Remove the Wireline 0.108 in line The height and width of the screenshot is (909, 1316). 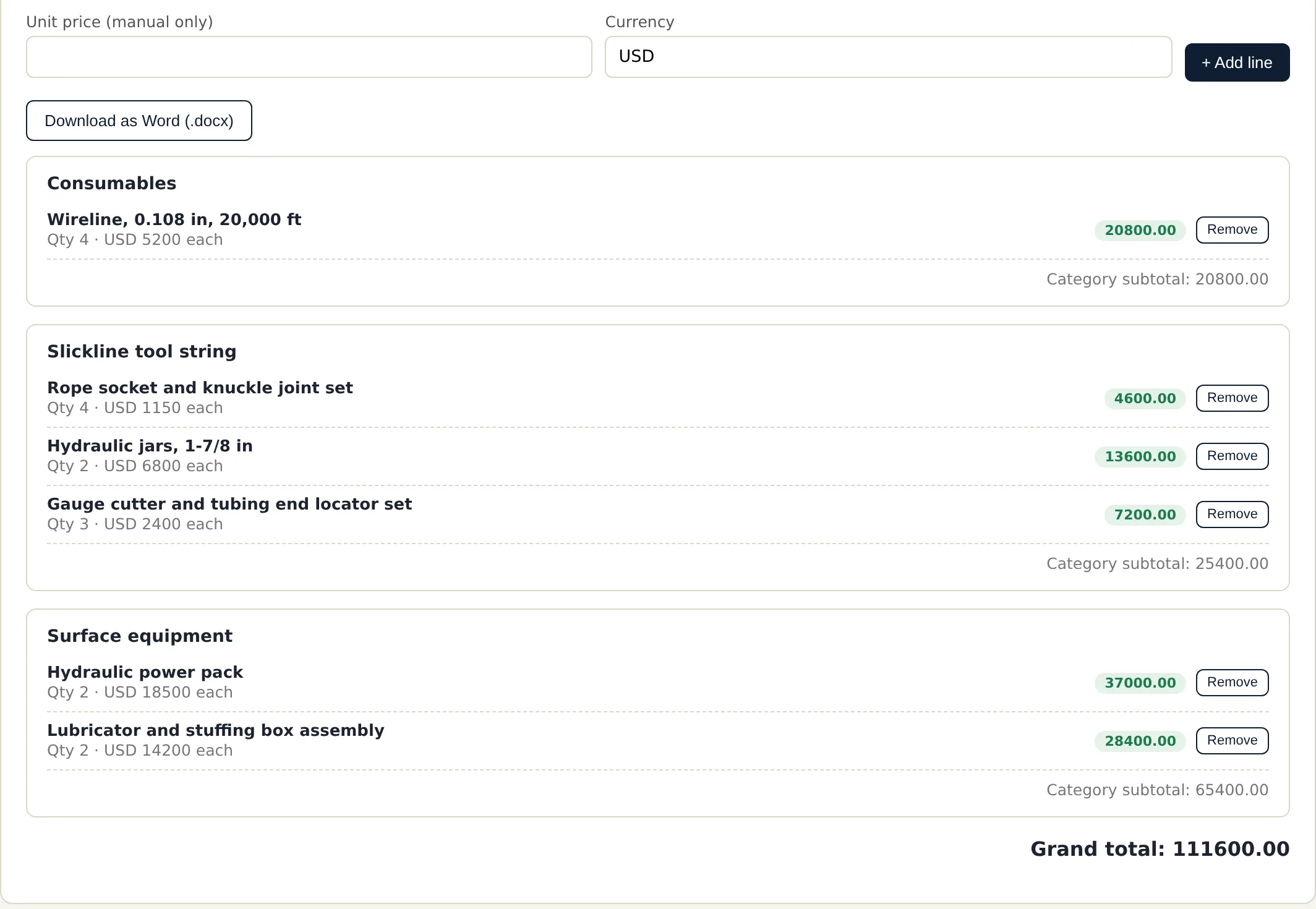click(1232, 230)
